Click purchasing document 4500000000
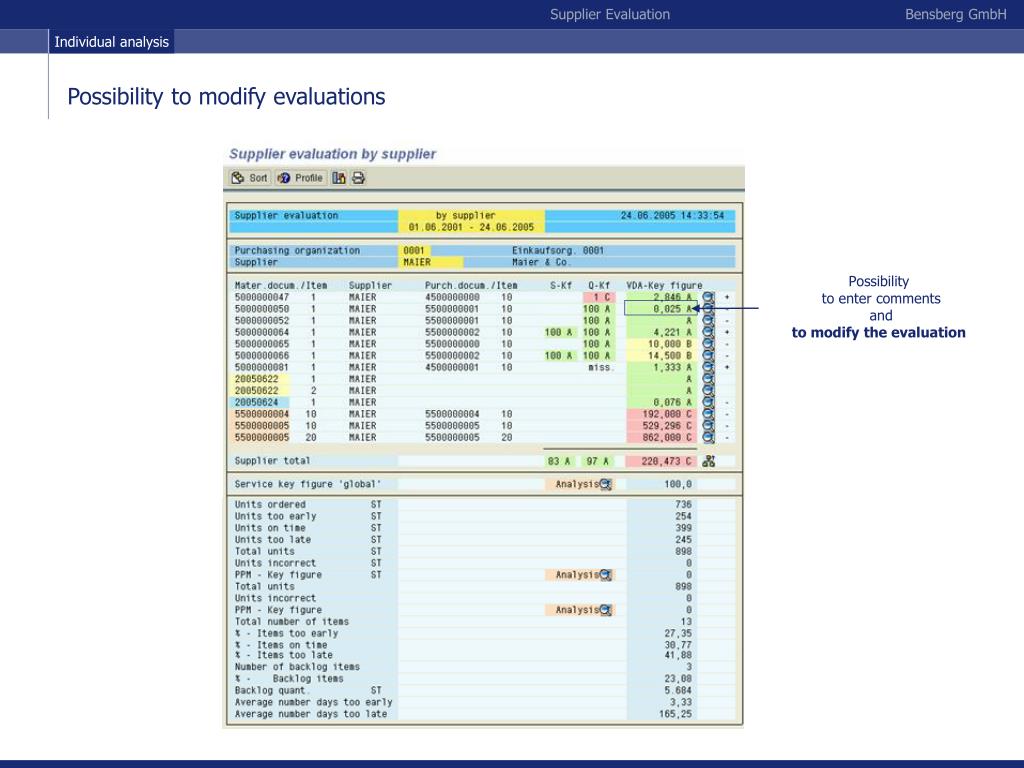Image resolution: width=1024 pixels, height=768 pixels. click(452, 297)
